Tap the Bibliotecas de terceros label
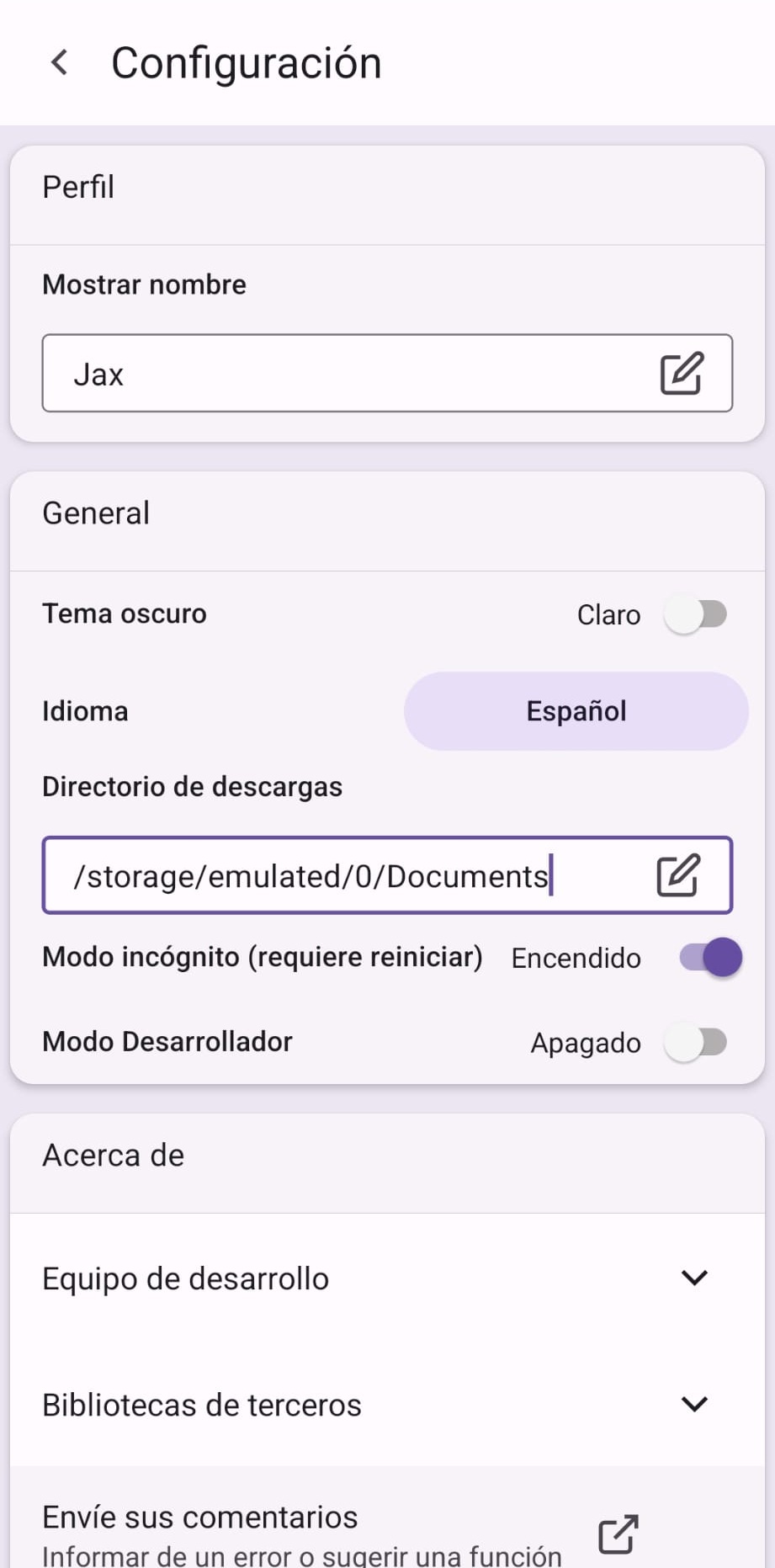Viewport: 775px width, 1568px height. click(202, 1405)
